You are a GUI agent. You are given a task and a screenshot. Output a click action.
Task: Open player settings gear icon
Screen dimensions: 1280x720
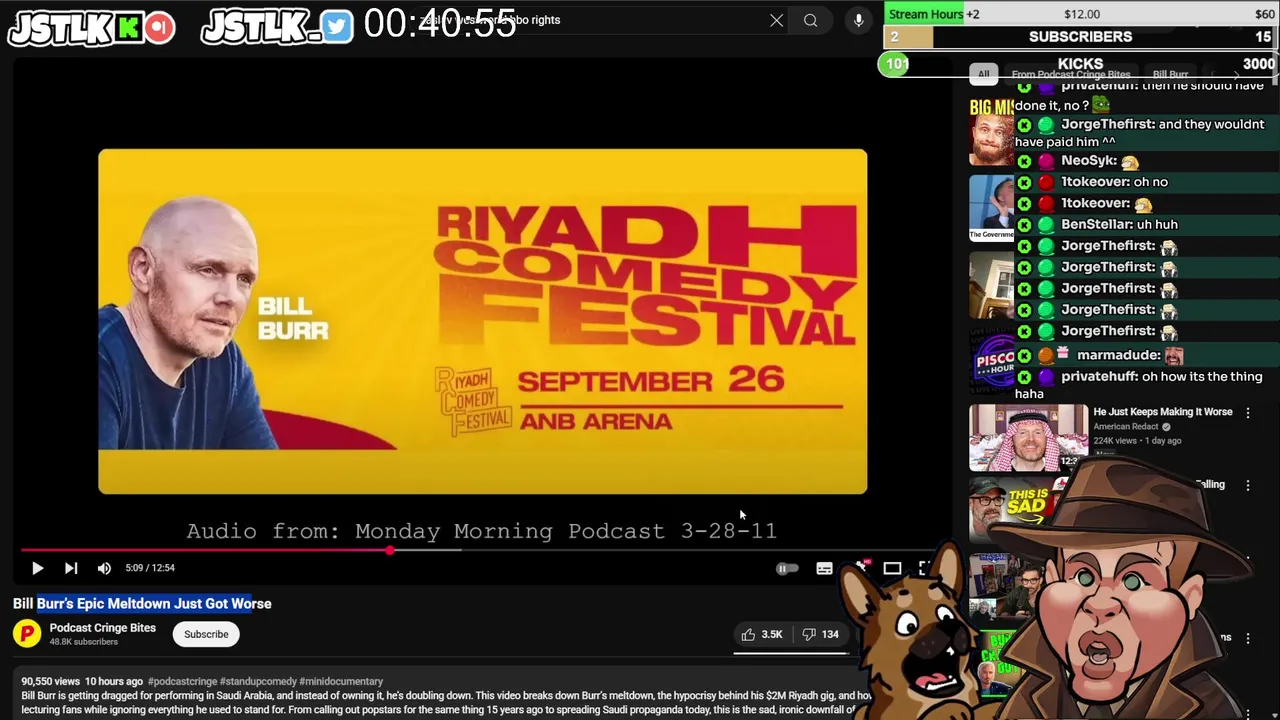pyautogui.click(x=859, y=568)
